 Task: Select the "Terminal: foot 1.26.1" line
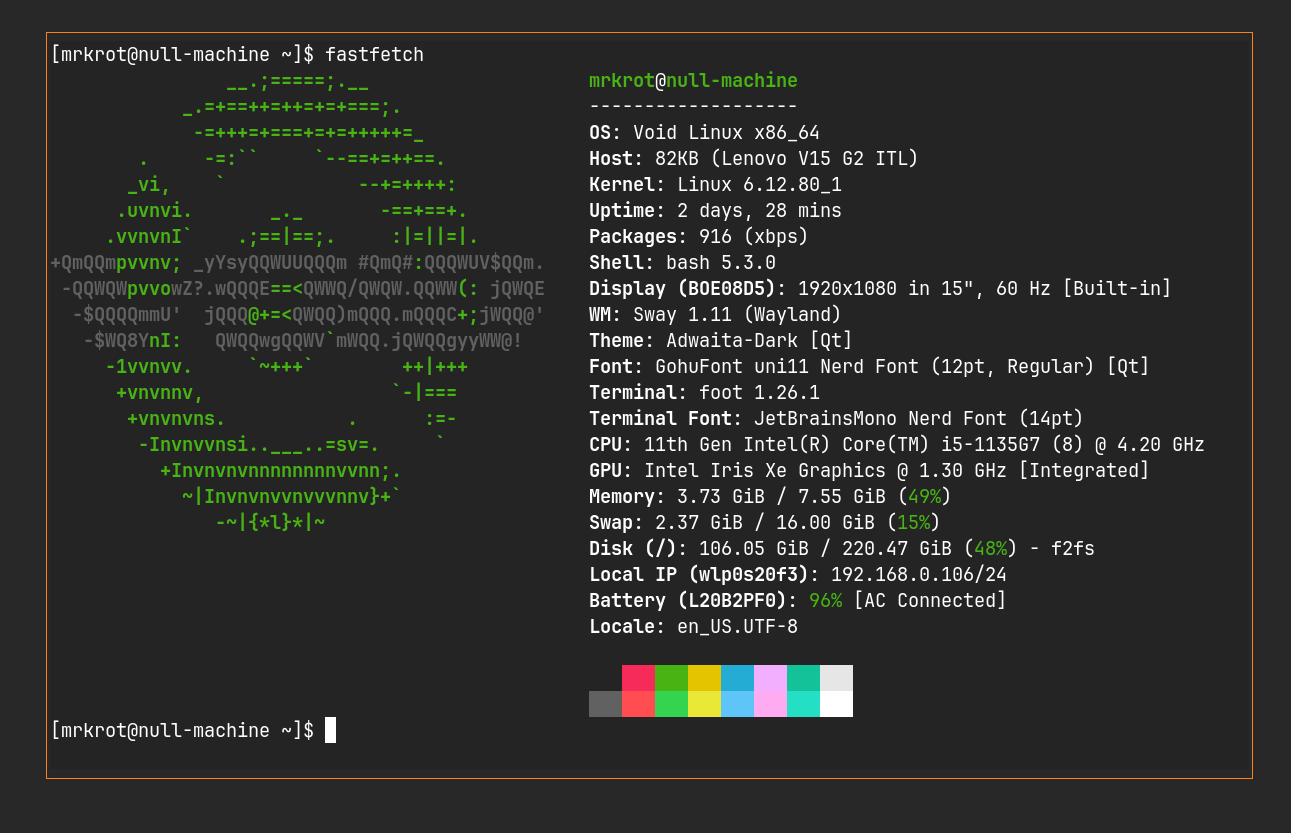pos(704,393)
